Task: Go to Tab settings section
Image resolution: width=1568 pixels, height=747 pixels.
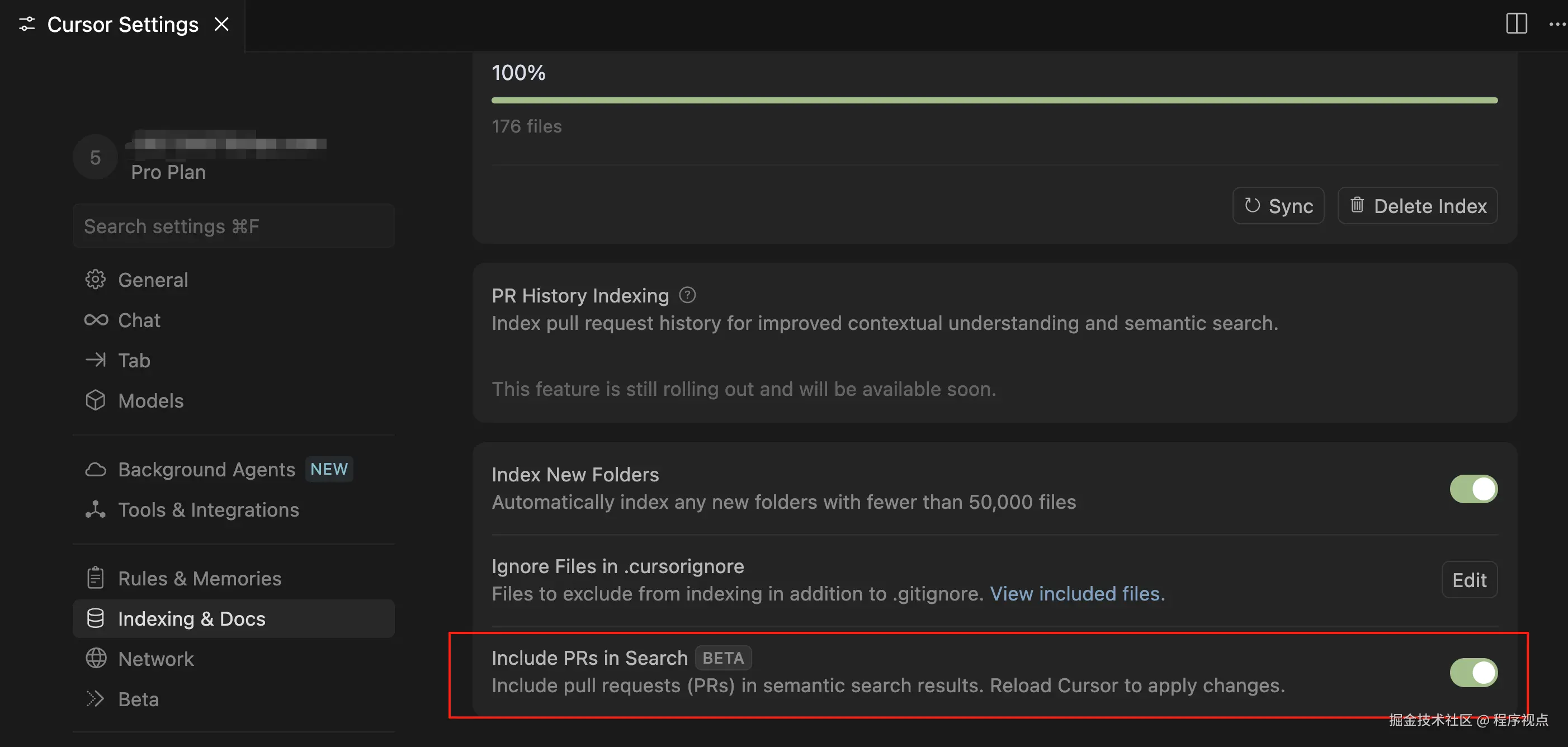Action: (134, 361)
